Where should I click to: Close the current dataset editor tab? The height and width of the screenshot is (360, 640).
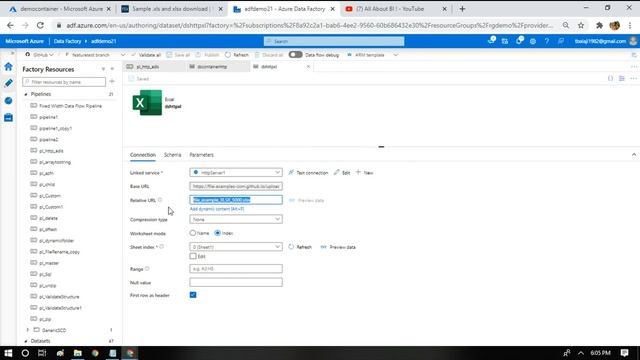pyautogui.click(x=308, y=67)
